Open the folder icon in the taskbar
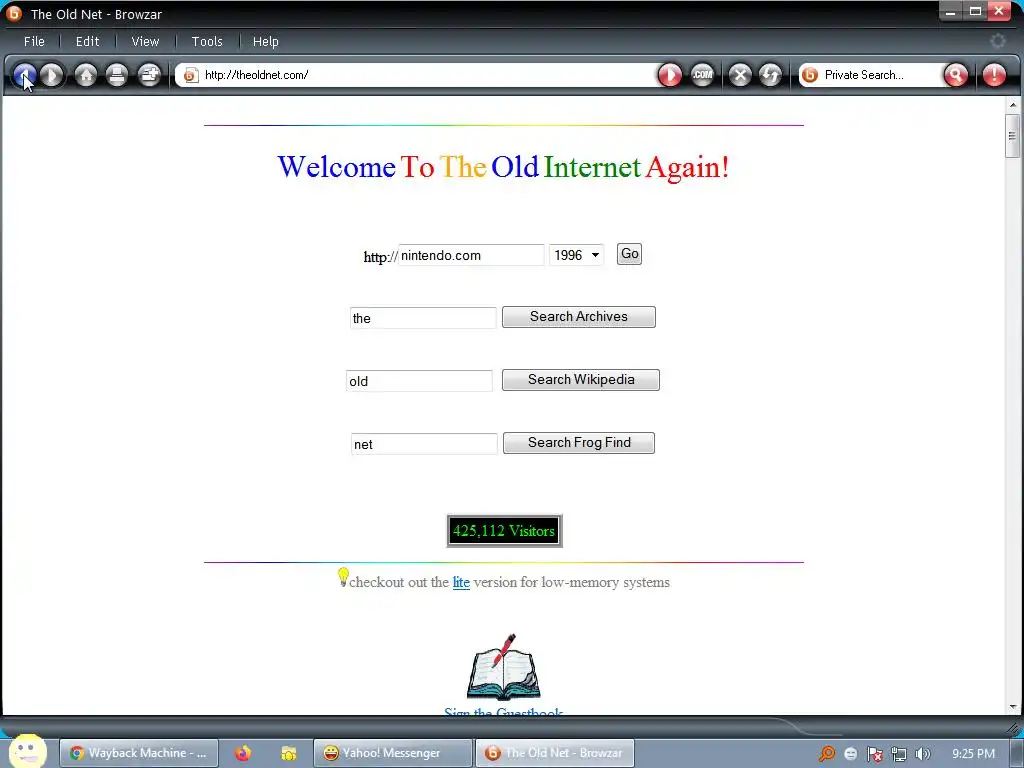1024x768 pixels. pyautogui.click(x=289, y=754)
